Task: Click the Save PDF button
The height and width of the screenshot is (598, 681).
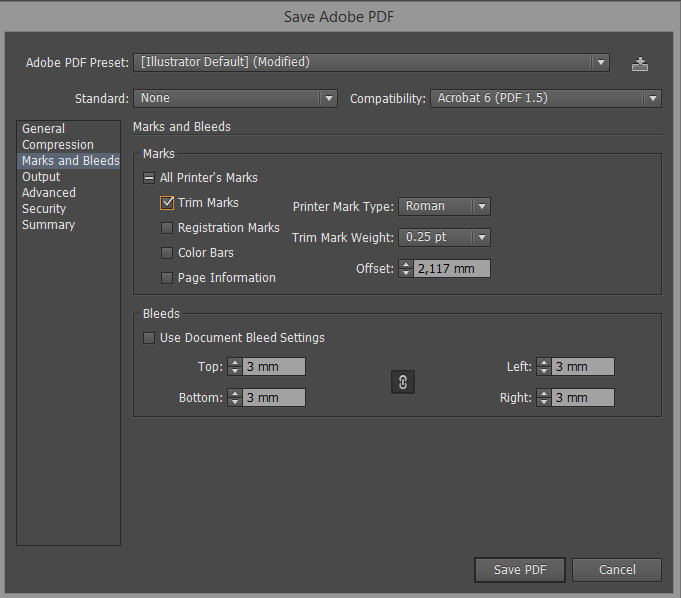Action: pos(520,570)
